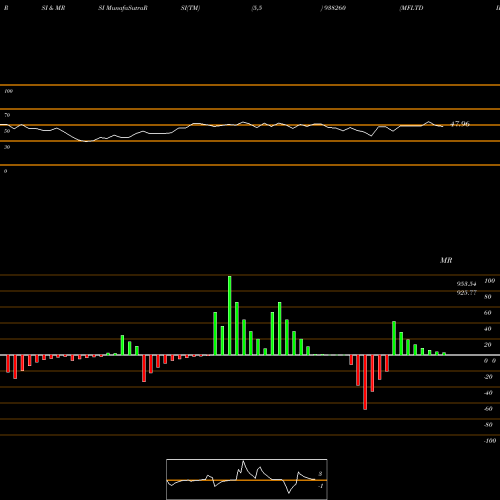Select the 953.54 value text

click(466, 284)
